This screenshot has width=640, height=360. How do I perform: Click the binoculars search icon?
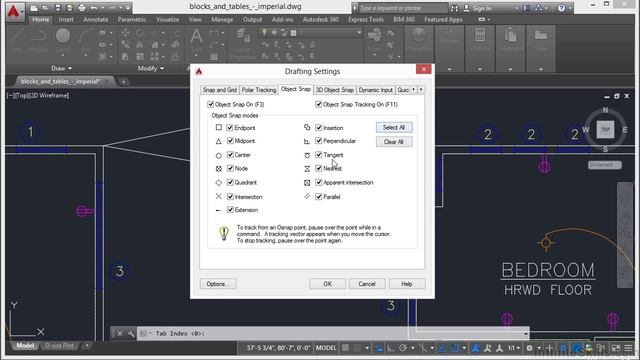[454, 8]
